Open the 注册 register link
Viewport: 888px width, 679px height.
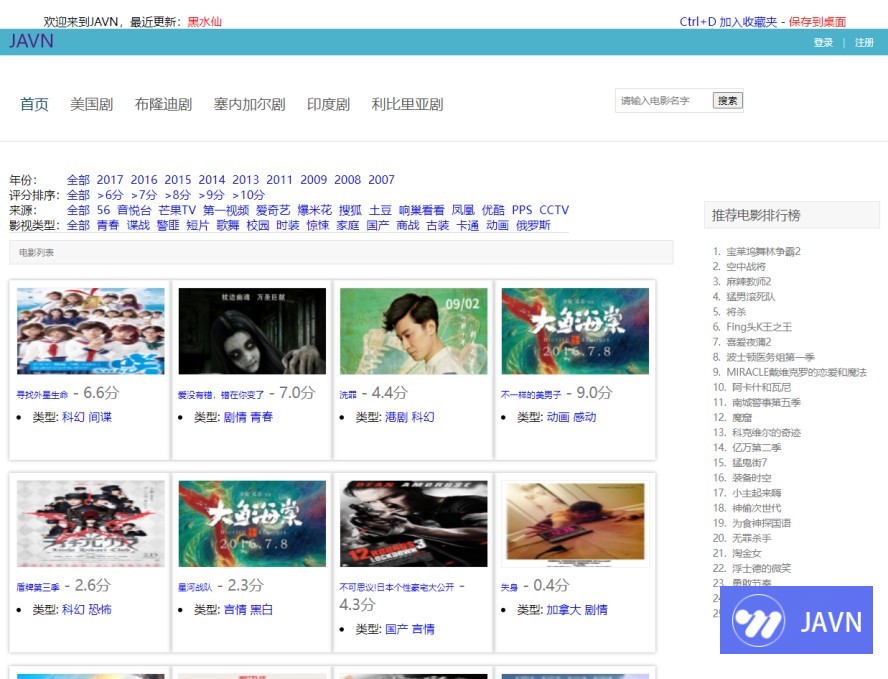(x=864, y=42)
